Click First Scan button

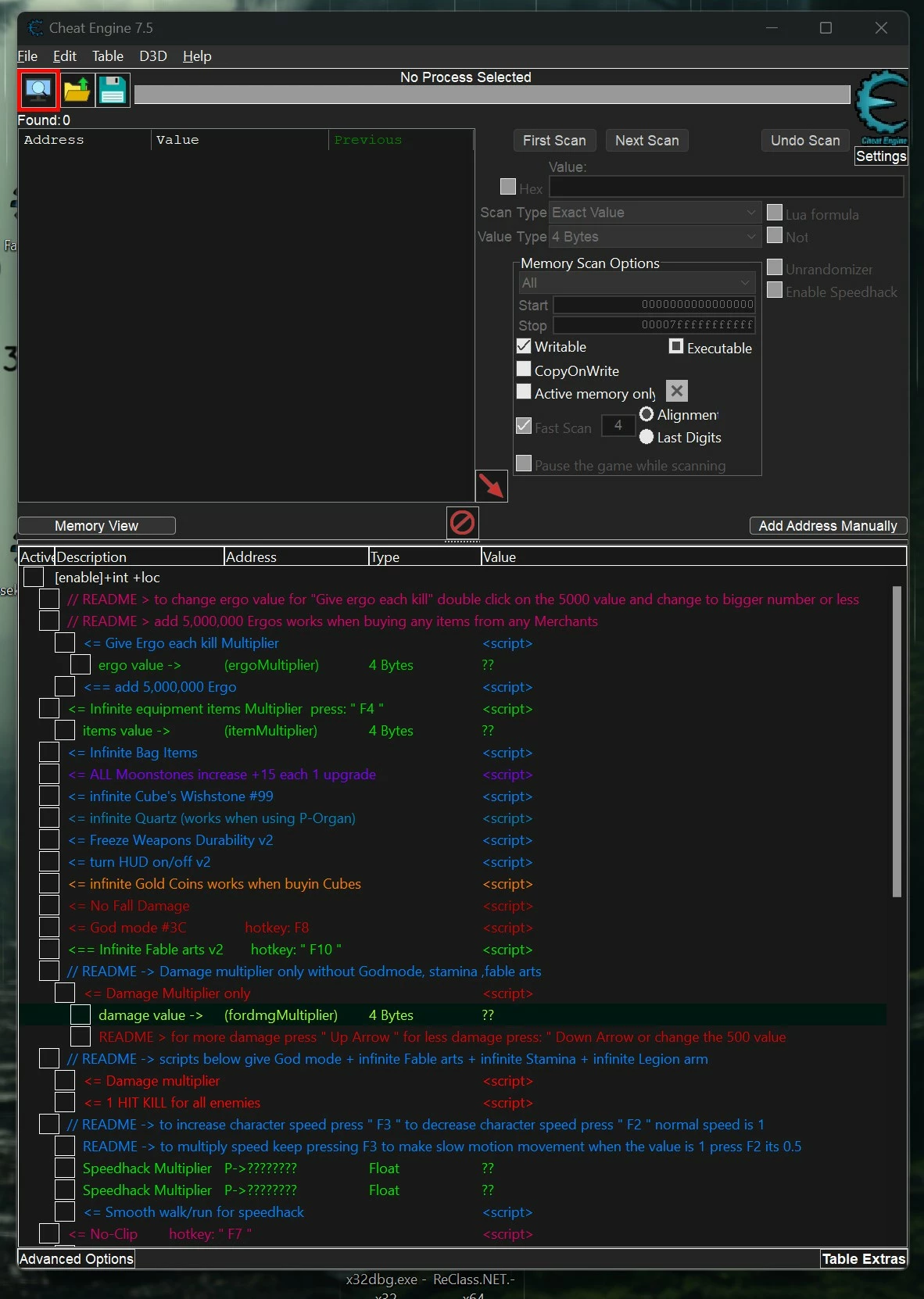[x=554, y=141]
